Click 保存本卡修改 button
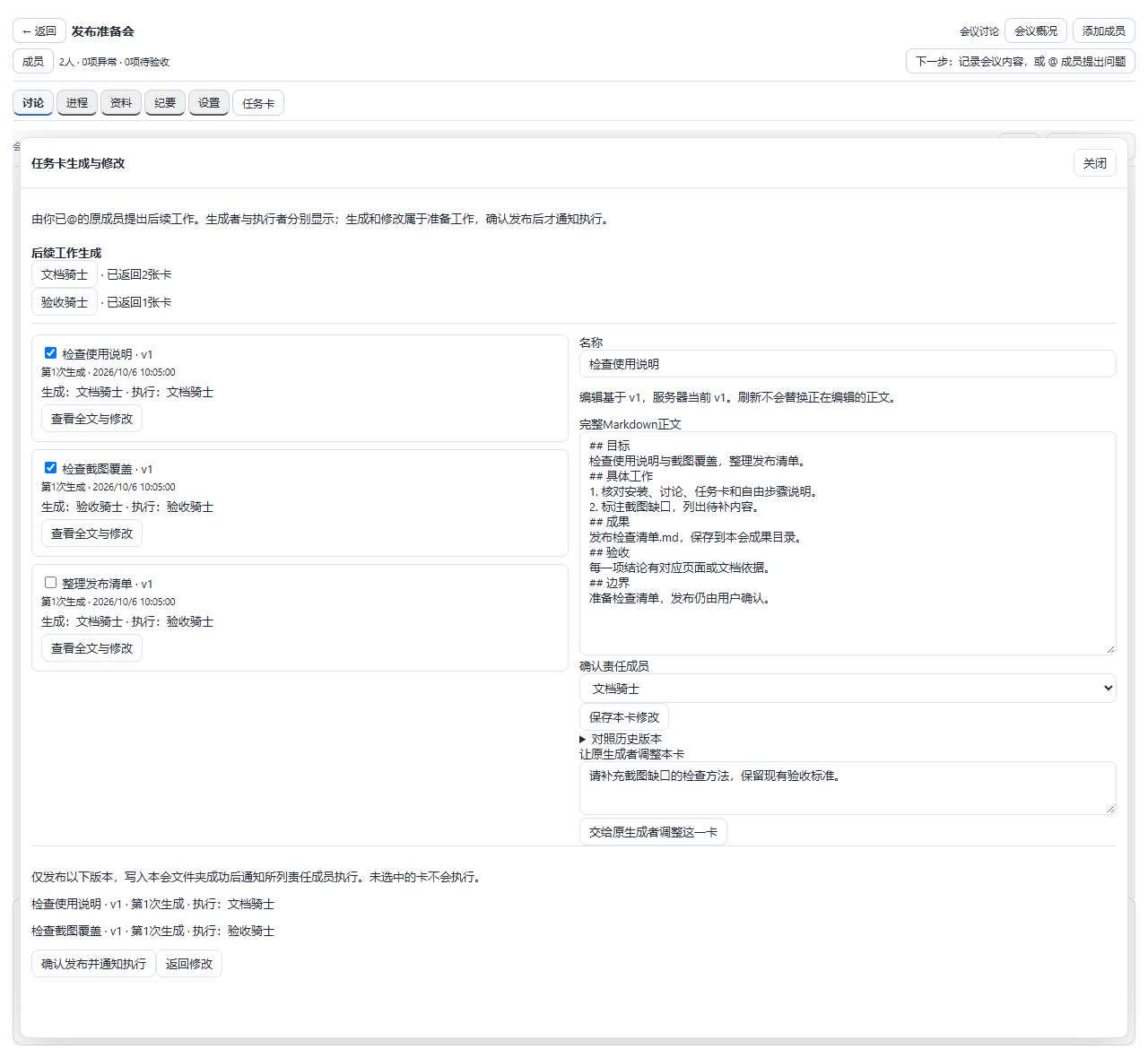The image size is (1148, 1058). coord(624,717)
